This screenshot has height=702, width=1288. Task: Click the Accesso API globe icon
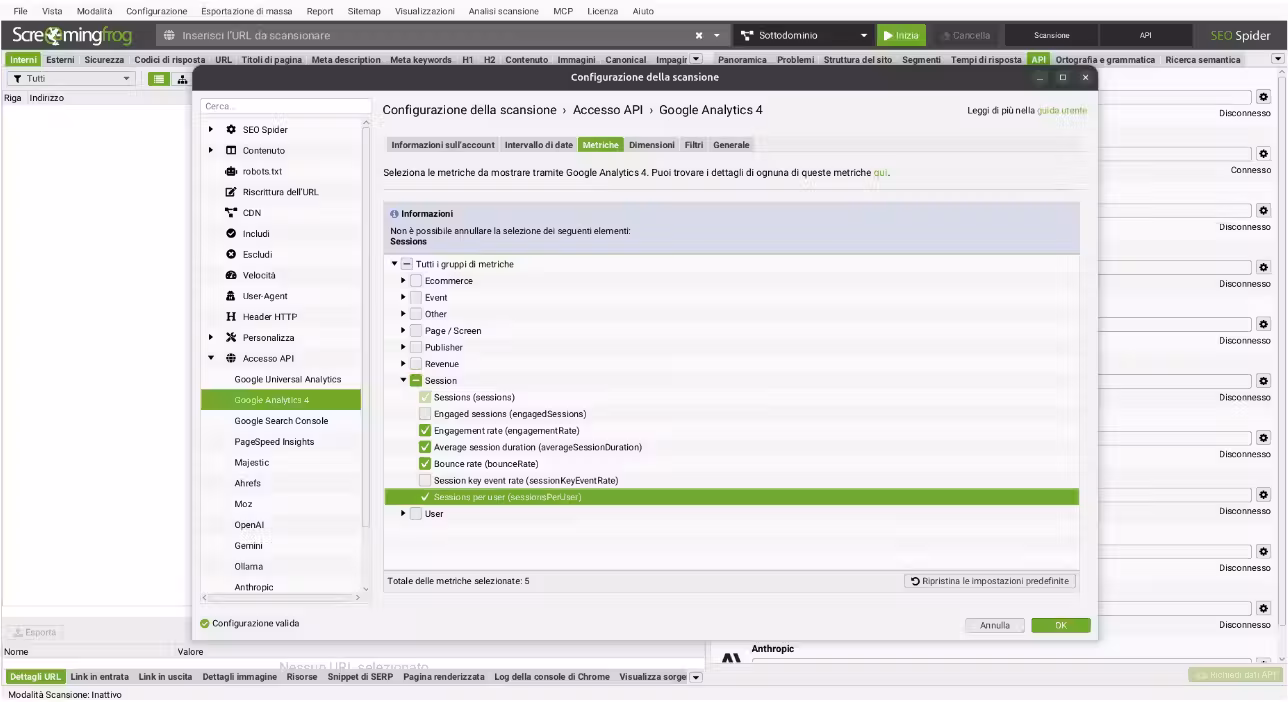(232, 359)
